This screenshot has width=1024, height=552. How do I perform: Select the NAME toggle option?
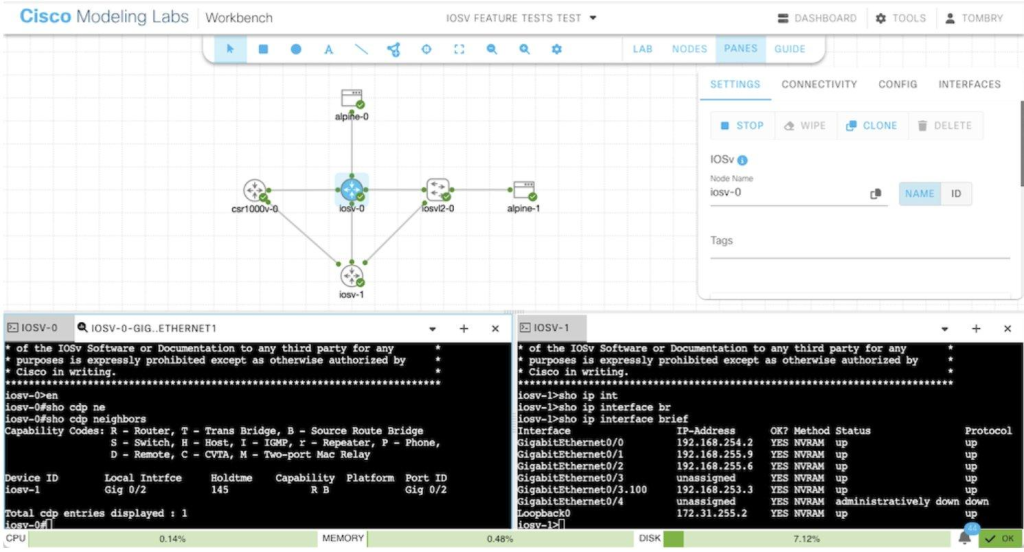[x=920, y=193]
